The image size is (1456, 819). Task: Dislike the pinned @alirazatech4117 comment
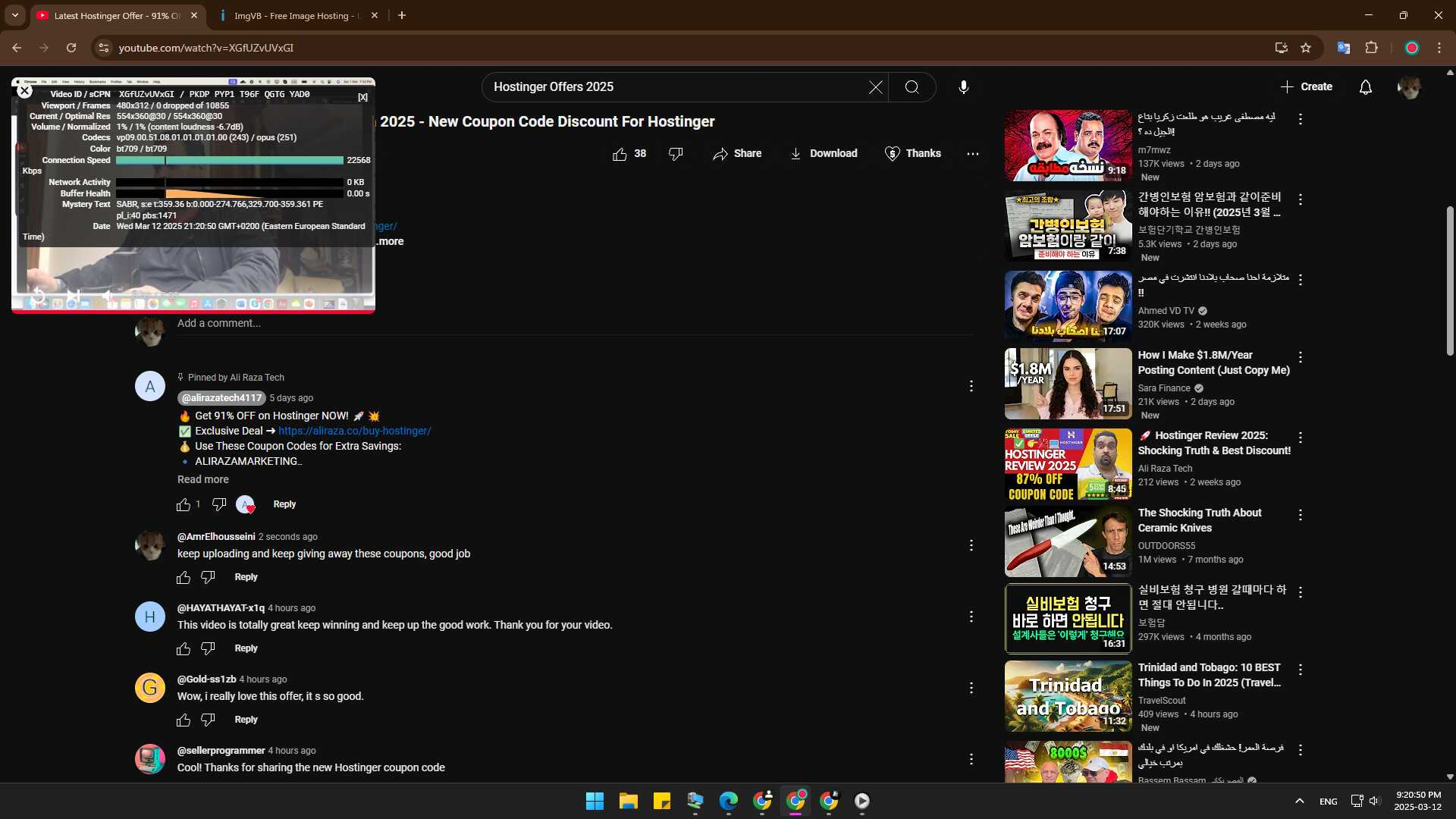[219, 504]
